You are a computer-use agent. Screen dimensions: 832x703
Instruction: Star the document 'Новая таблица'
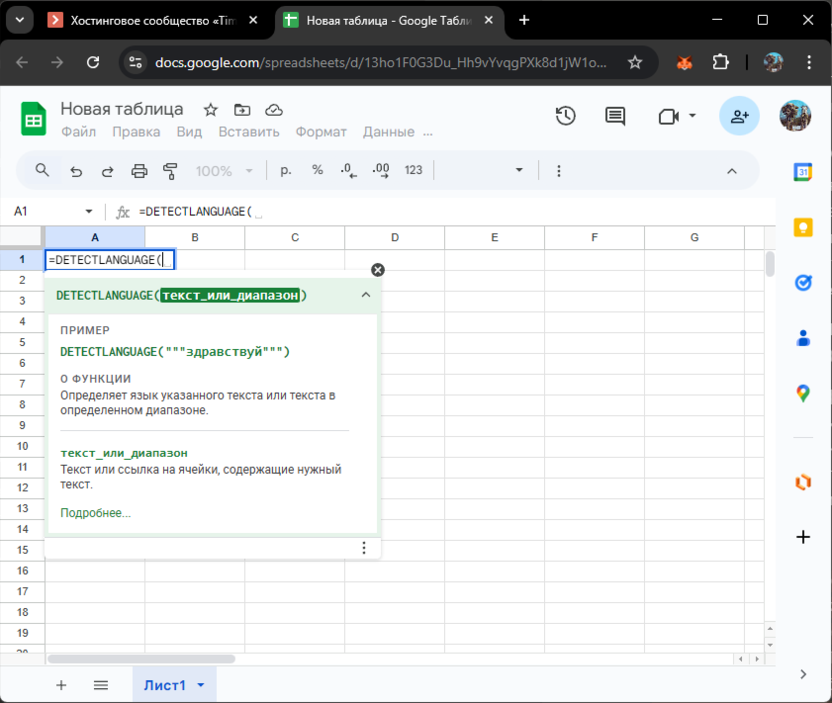[x=210, y=110]
